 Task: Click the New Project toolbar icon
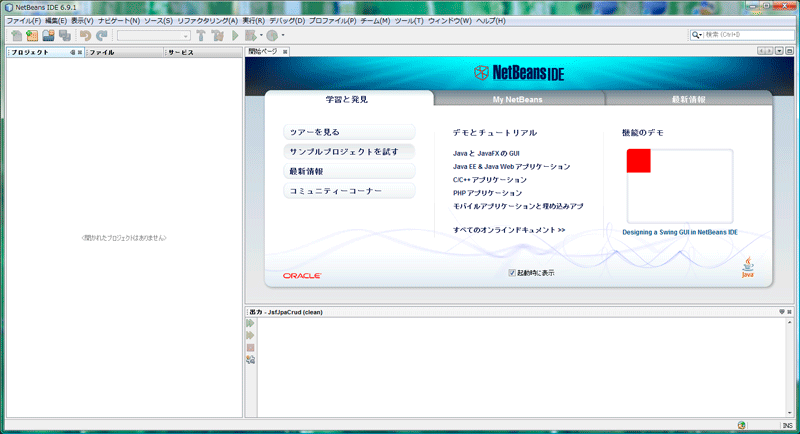click(x=32, y=36)
